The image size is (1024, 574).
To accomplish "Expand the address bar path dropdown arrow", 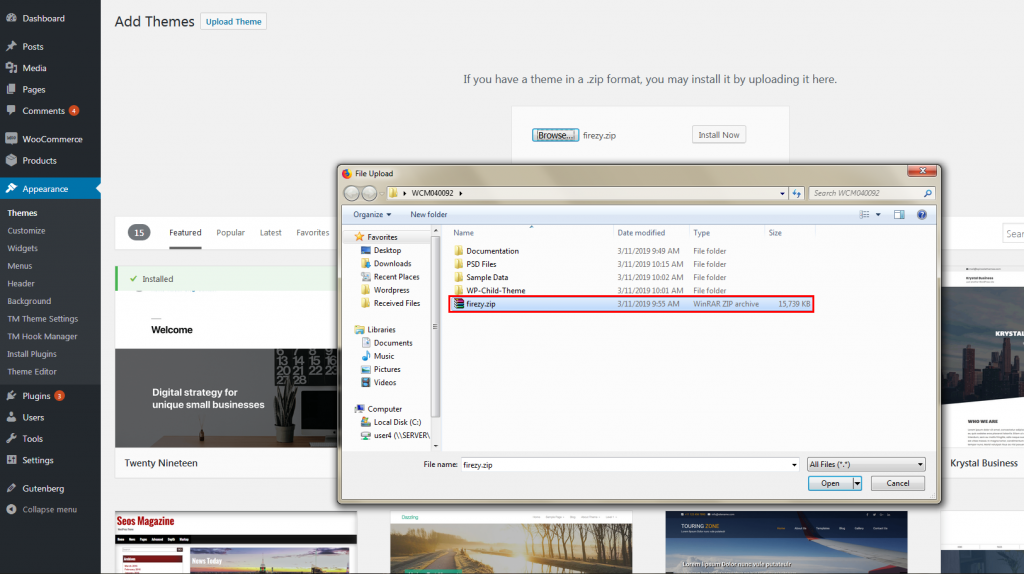I will 782,193.
